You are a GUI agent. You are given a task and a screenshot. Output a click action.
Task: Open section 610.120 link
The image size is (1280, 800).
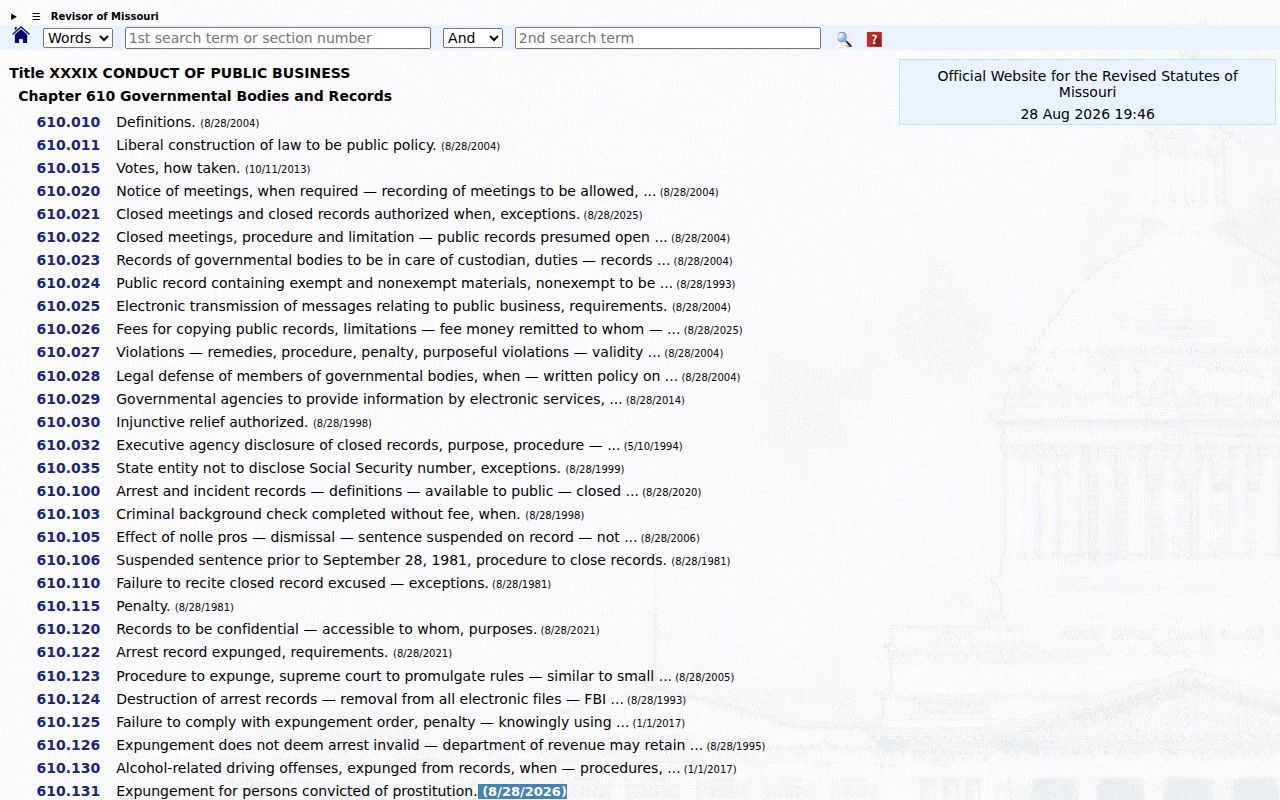69,629
